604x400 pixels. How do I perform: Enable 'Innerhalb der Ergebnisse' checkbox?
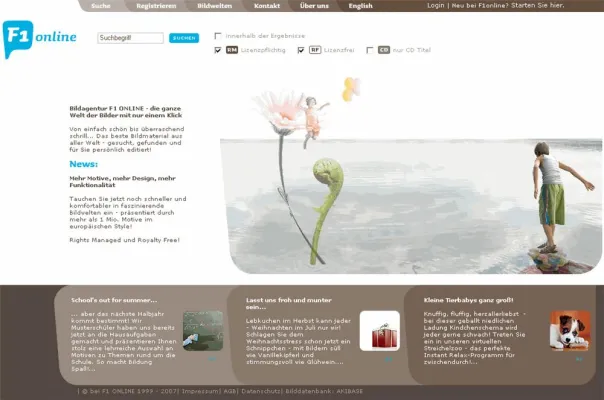[218, 35]
